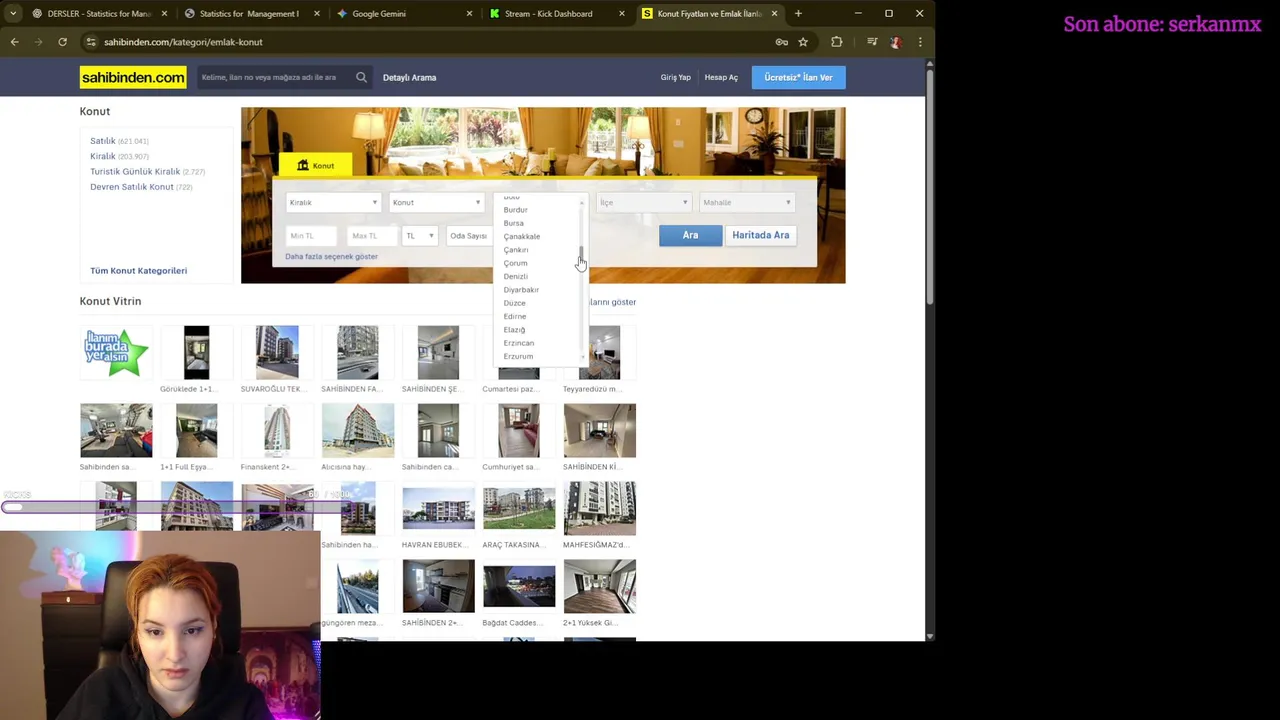This screenshot has width=1280, height=720.
Task: Select the Konut tab with house icon
Action: [316, 165]
